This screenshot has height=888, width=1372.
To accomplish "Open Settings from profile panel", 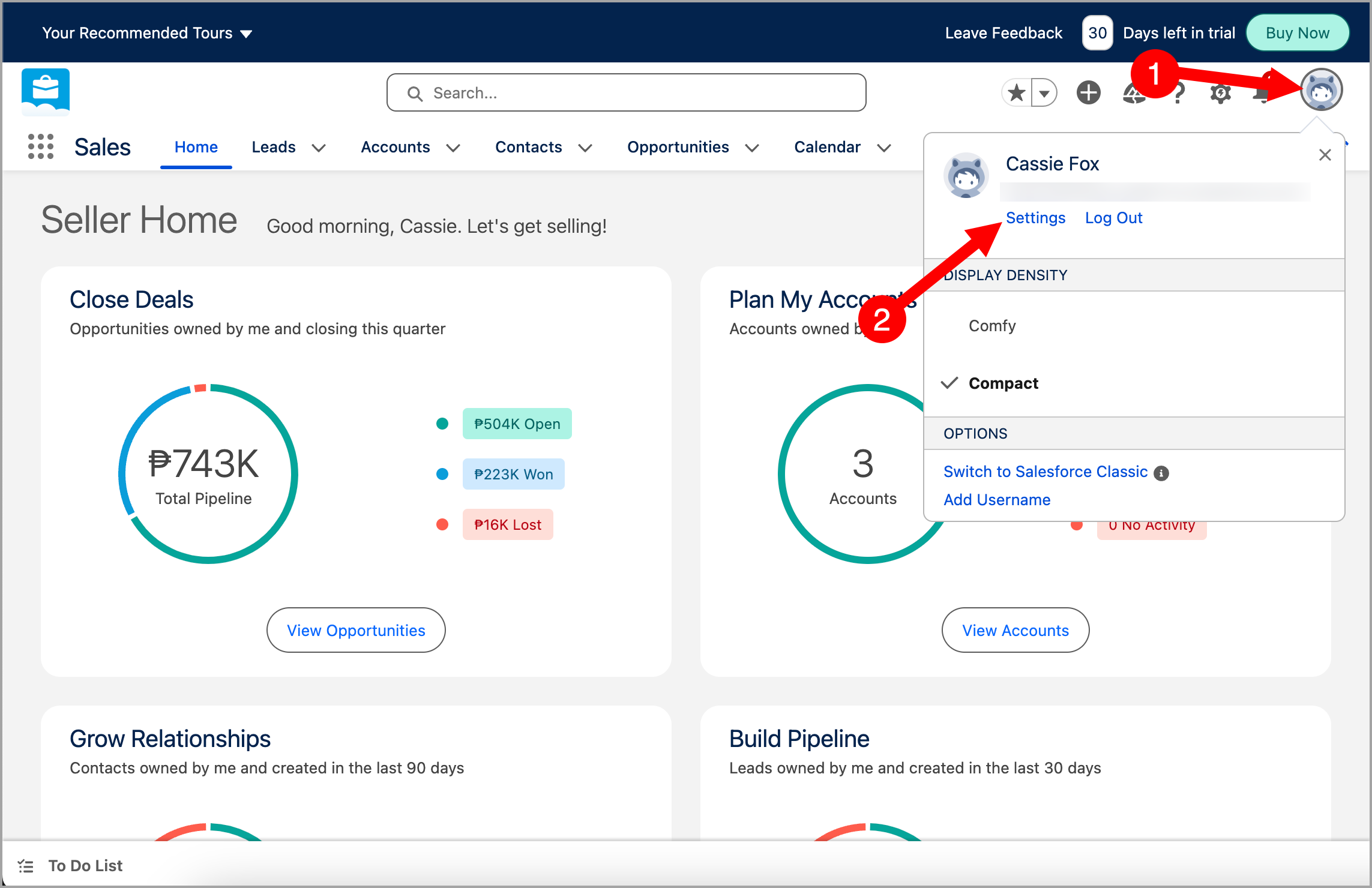I will [1035, 218].
